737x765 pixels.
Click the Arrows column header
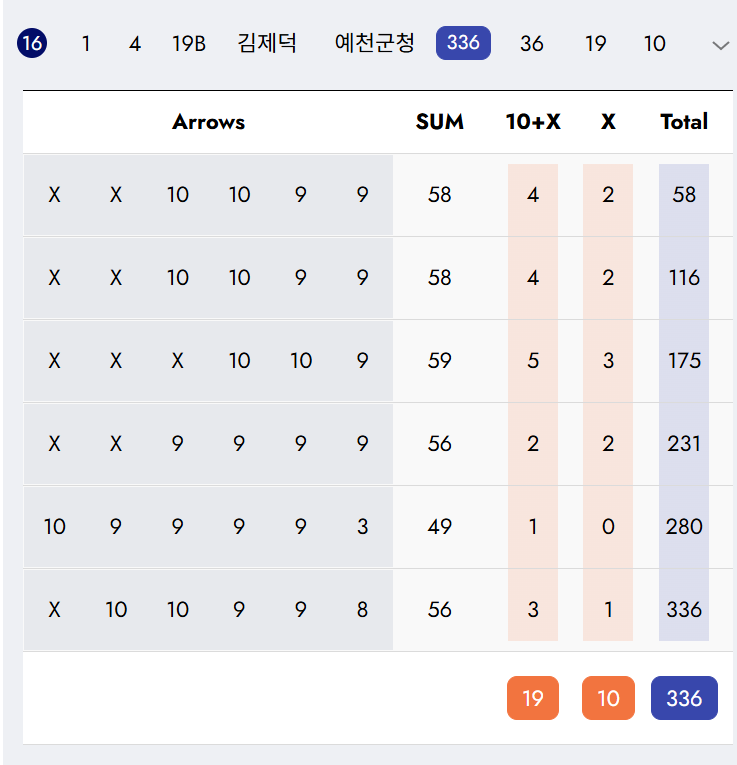click(x=208, y=122)
